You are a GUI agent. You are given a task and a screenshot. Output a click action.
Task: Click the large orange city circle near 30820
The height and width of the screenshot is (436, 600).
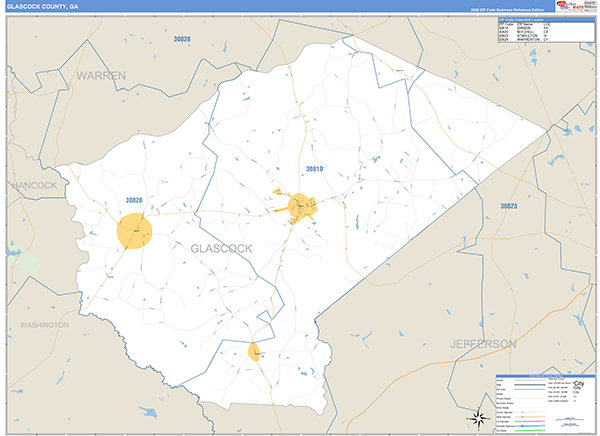click(x=134, y=230)
